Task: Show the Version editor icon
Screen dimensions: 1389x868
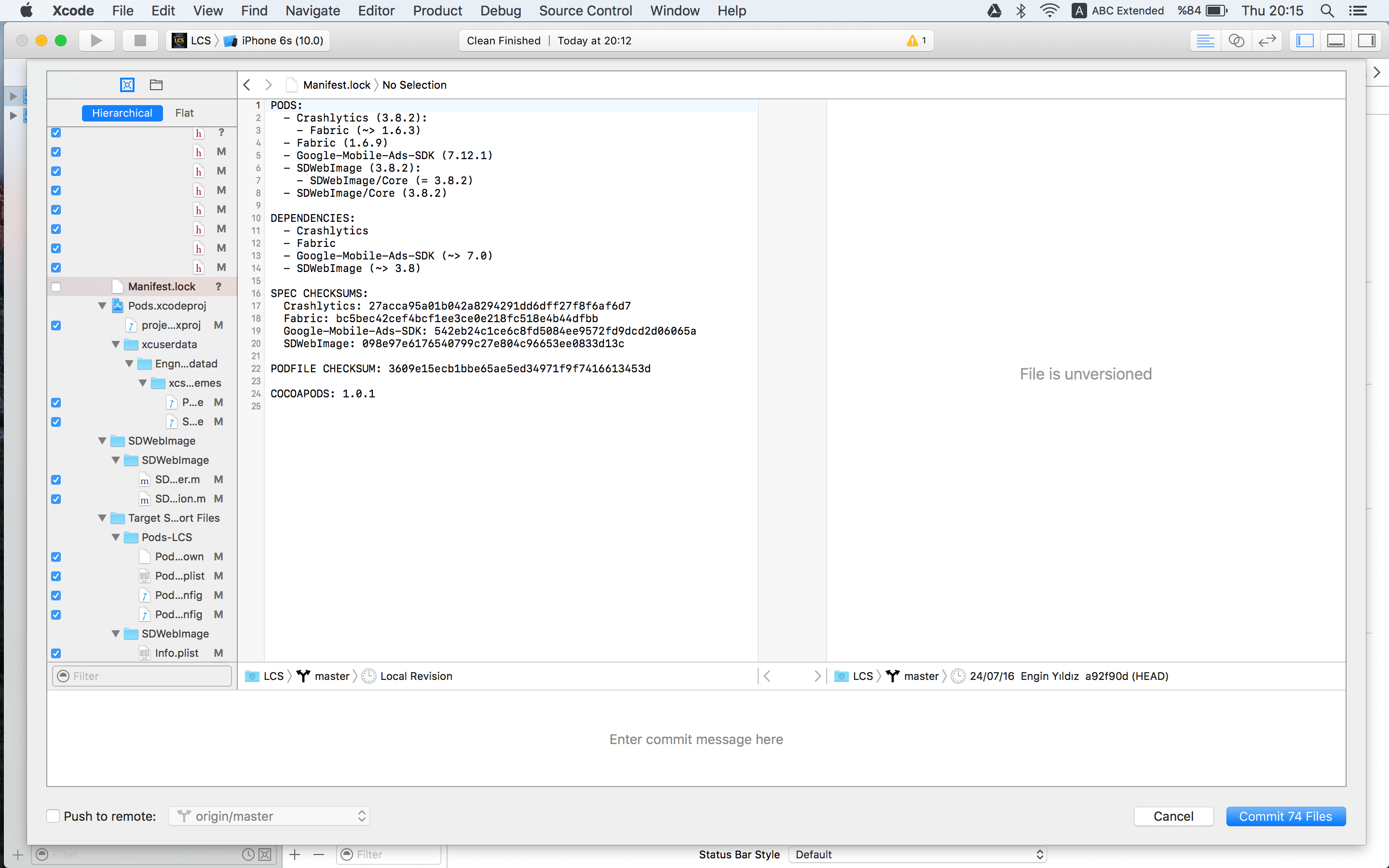Action: (x=1267, y=41)
